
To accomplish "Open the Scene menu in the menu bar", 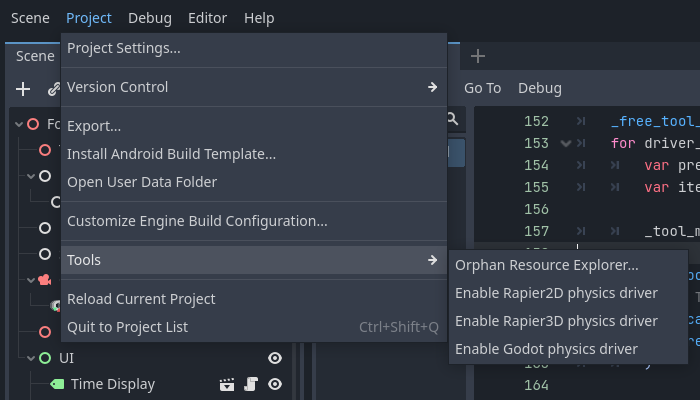I will [30, 18].
